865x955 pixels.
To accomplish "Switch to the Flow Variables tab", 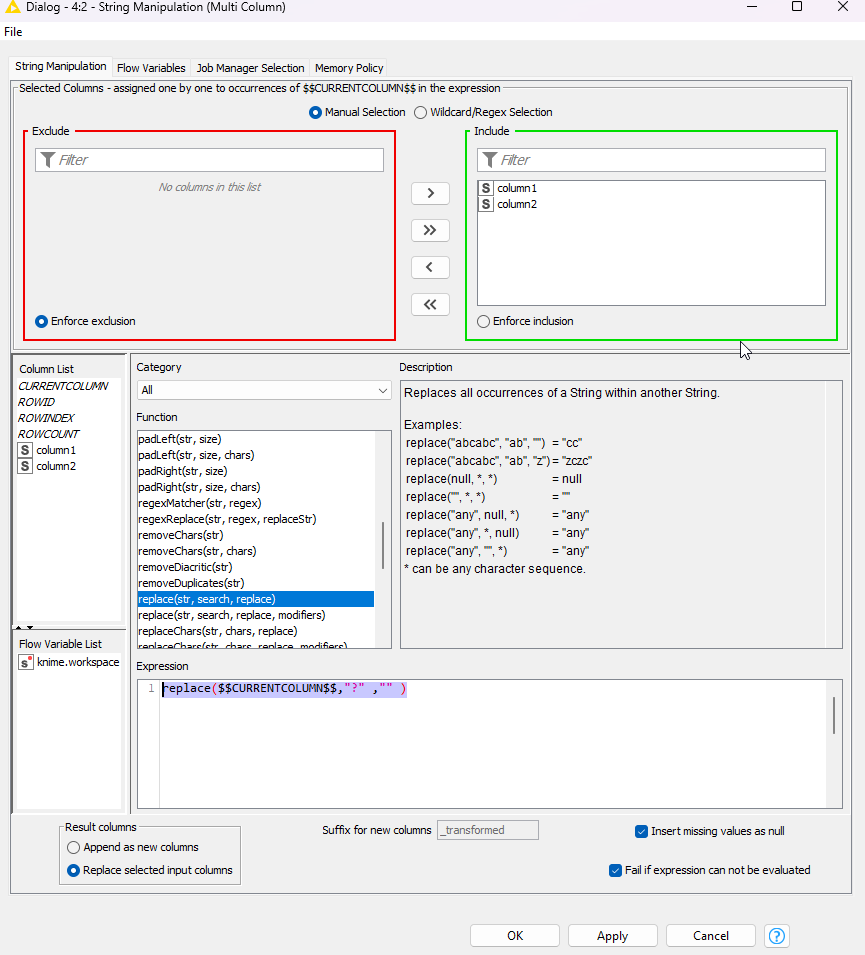I will [151, 68].
